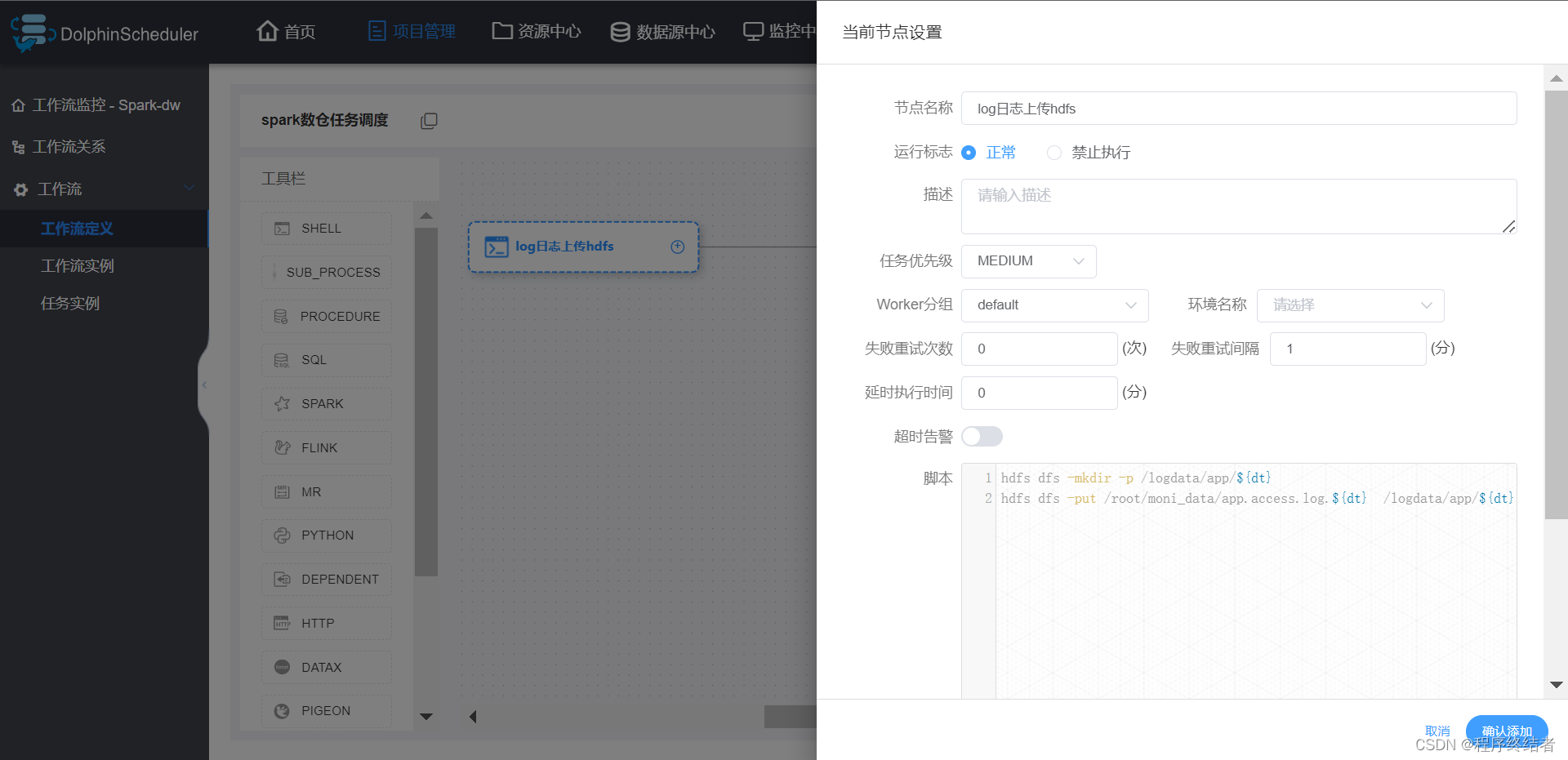The width and height of the screenshot is (1568, 760).
Task: Focus the 描述 textarea
Action: [1239, 207]
